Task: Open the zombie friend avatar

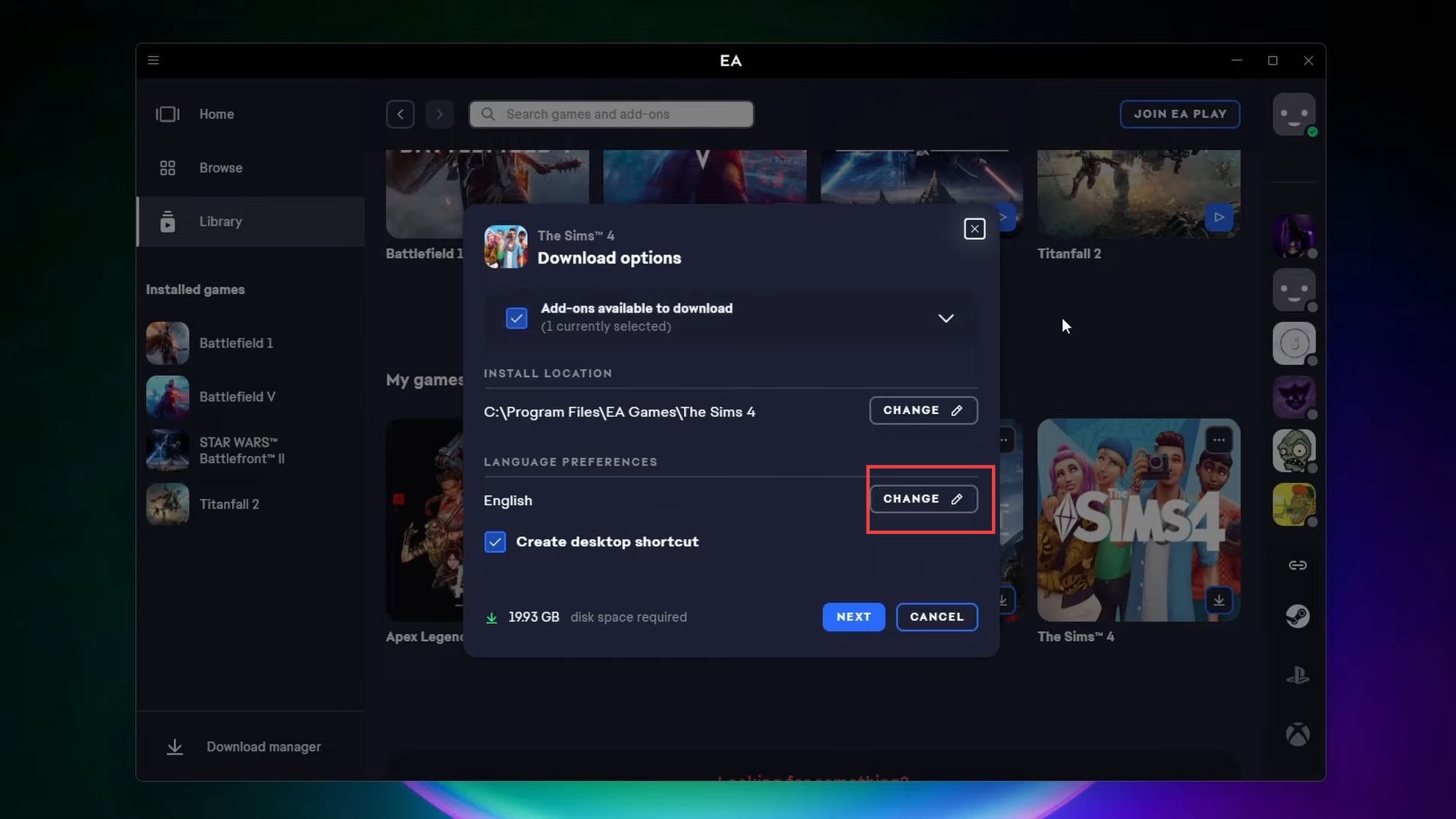Action: point(1294,450)
